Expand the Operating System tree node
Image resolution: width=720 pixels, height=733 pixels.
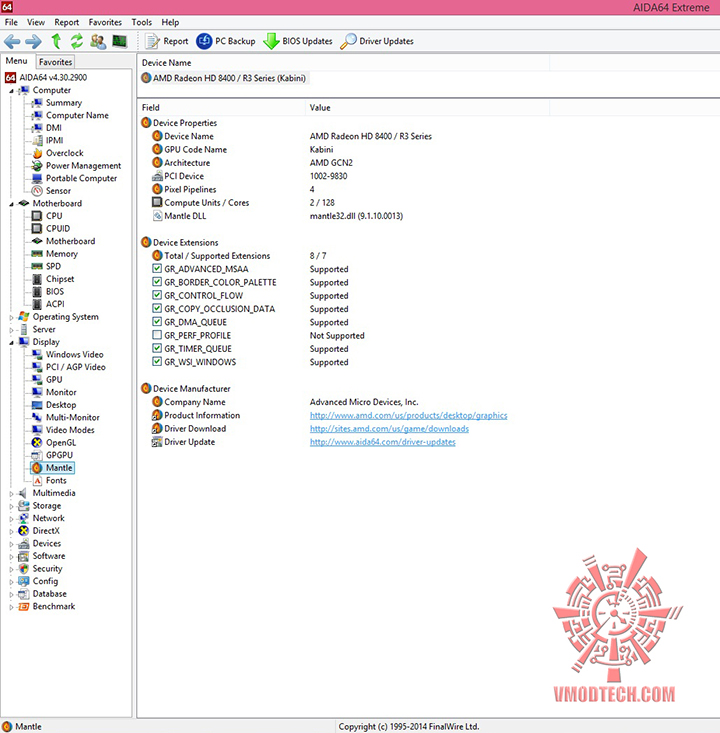pyautogui.click(x=11, y=317)
